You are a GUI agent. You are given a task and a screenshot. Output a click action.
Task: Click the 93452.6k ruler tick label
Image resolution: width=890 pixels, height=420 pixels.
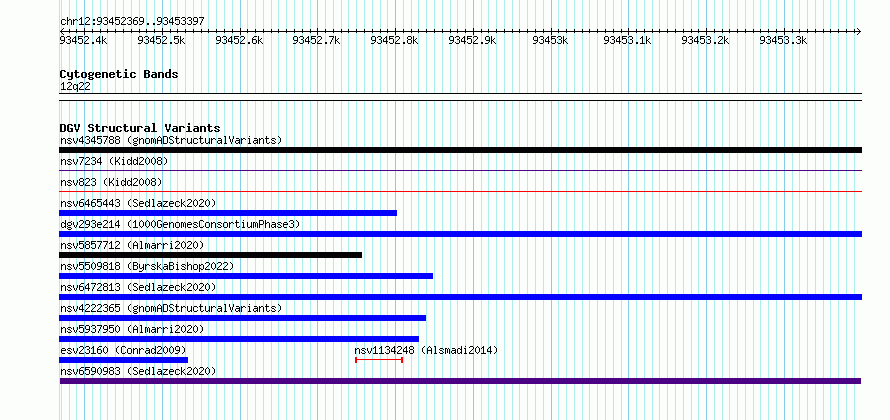click(x=240, y=40)
